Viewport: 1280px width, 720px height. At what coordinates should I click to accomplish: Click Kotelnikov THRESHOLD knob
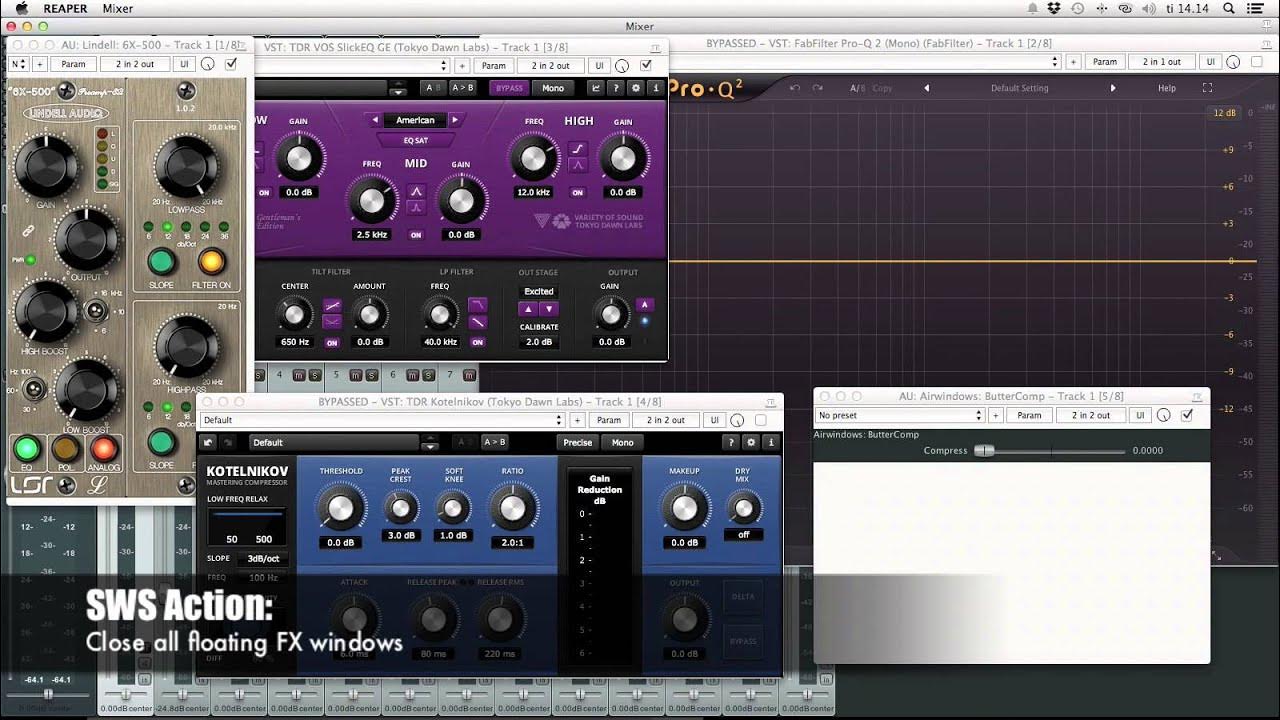point(340,510)
